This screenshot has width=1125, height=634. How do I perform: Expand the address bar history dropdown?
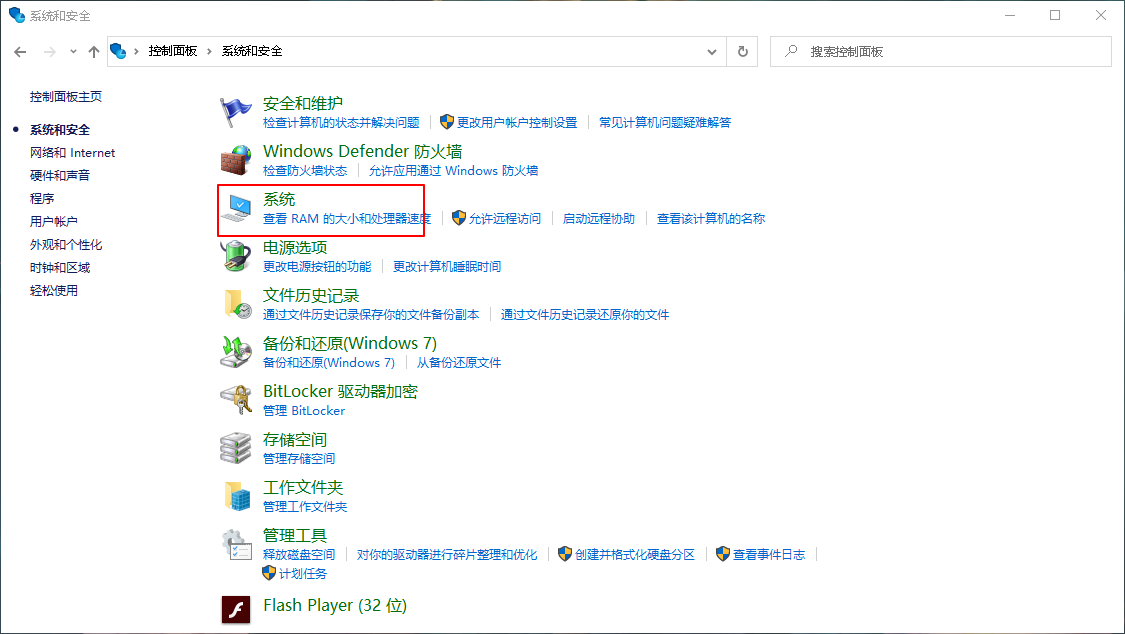(712, 51)
